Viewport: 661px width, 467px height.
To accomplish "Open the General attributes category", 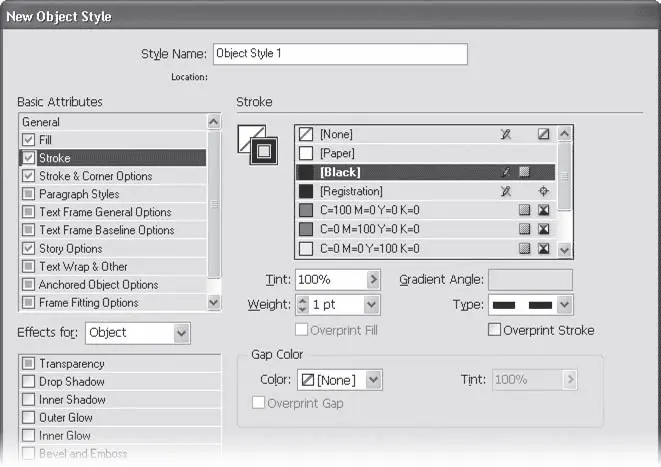I will (x=40, y=122).
